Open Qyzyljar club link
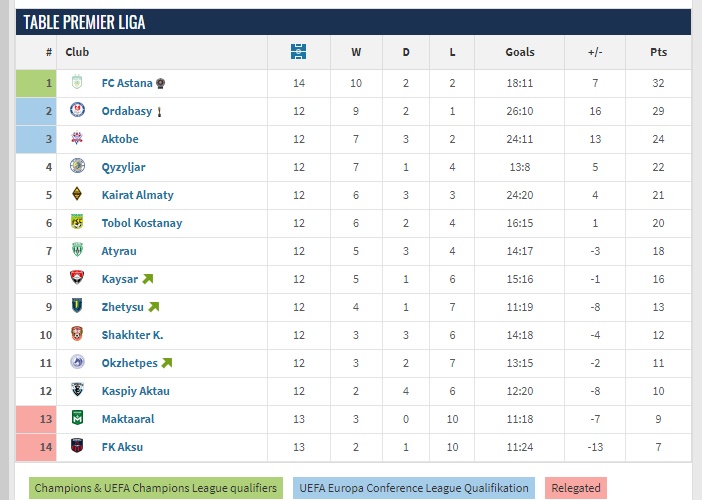Viewport: 702px width, 500px height. tap(124, 167)
